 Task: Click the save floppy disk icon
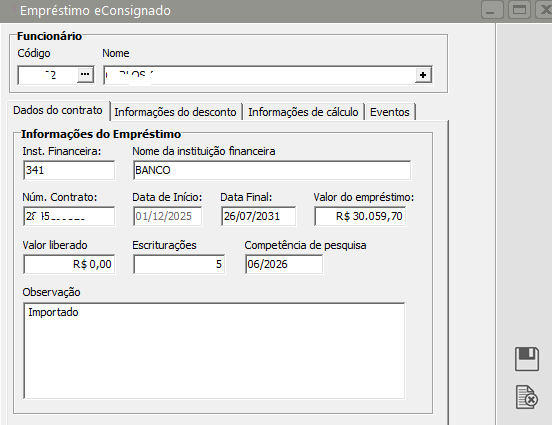pyautogui.click(x=527, y=359)
